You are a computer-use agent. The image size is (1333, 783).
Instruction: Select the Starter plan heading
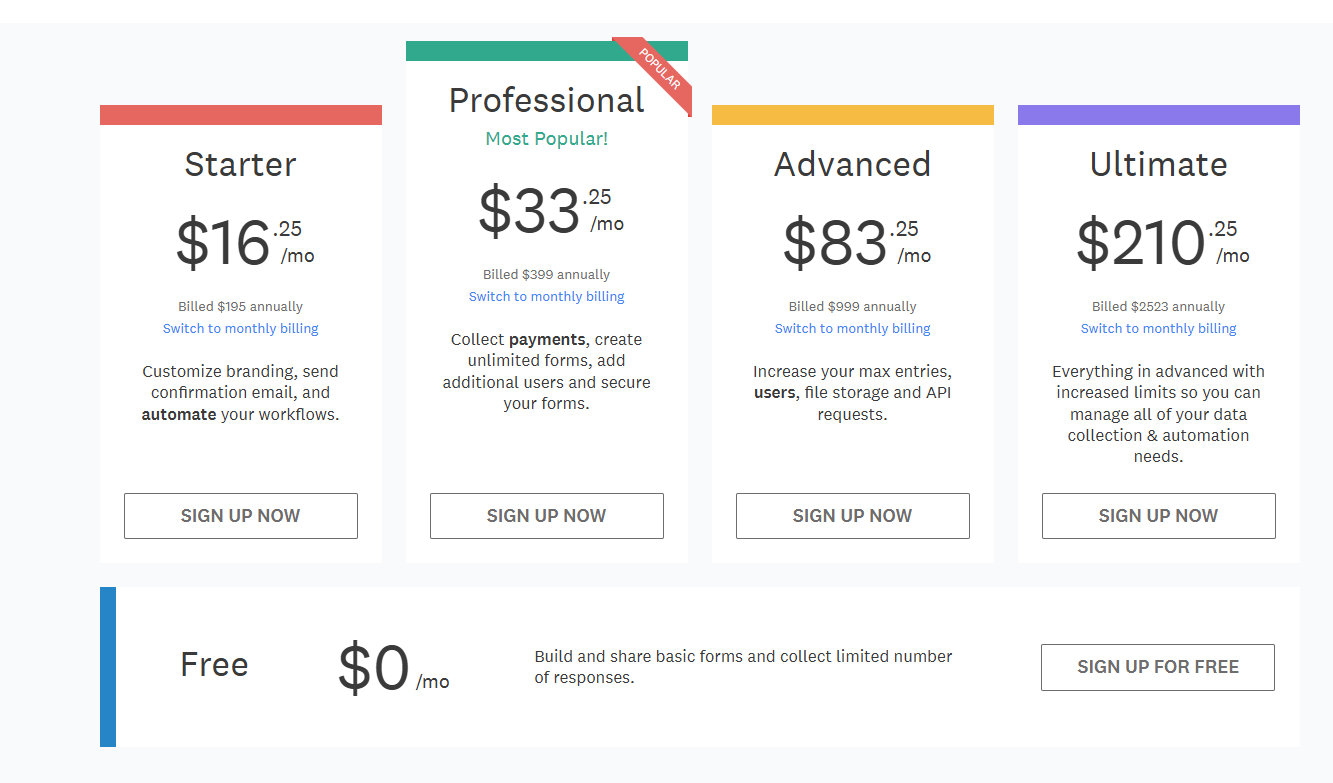click(x=240, y=164)
